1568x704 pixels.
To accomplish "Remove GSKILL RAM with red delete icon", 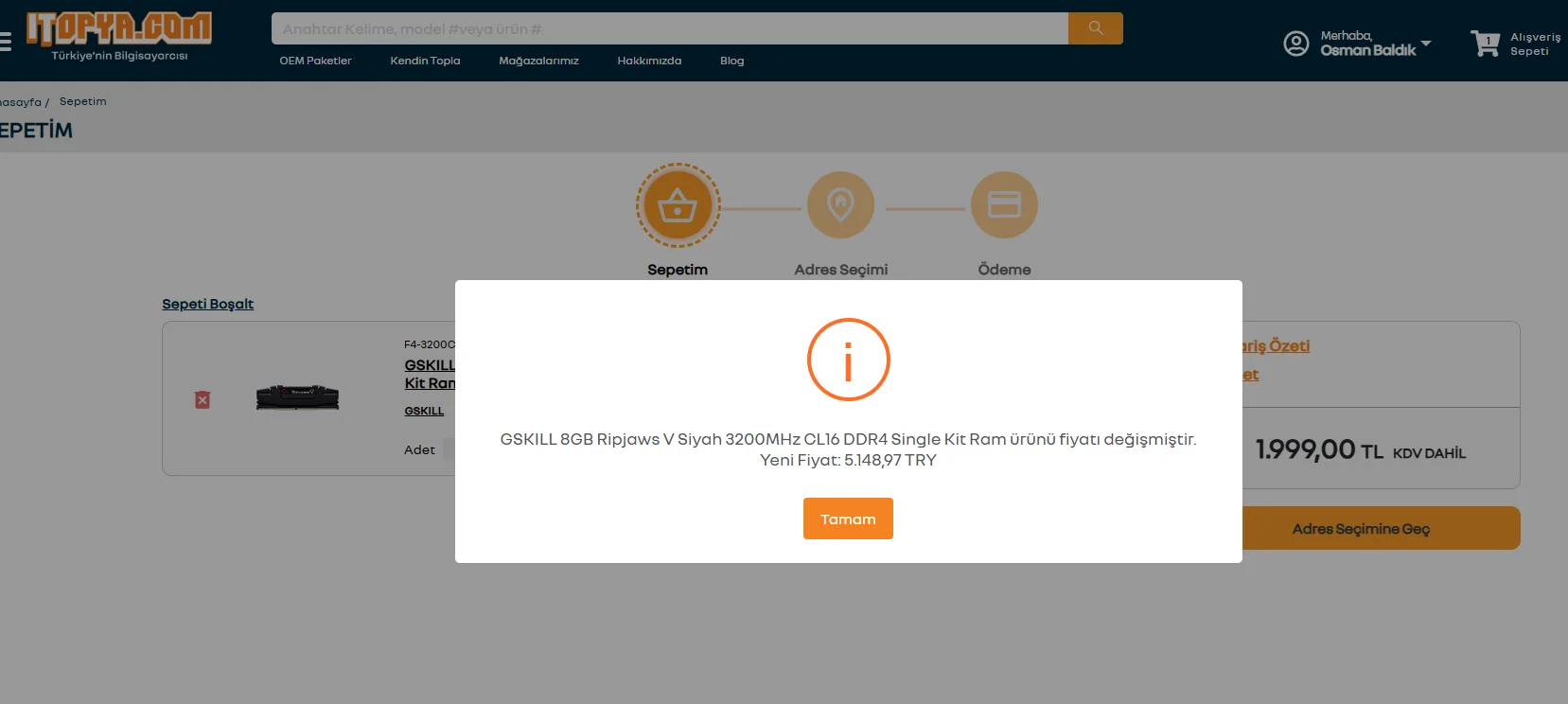I will pos(203,400).
